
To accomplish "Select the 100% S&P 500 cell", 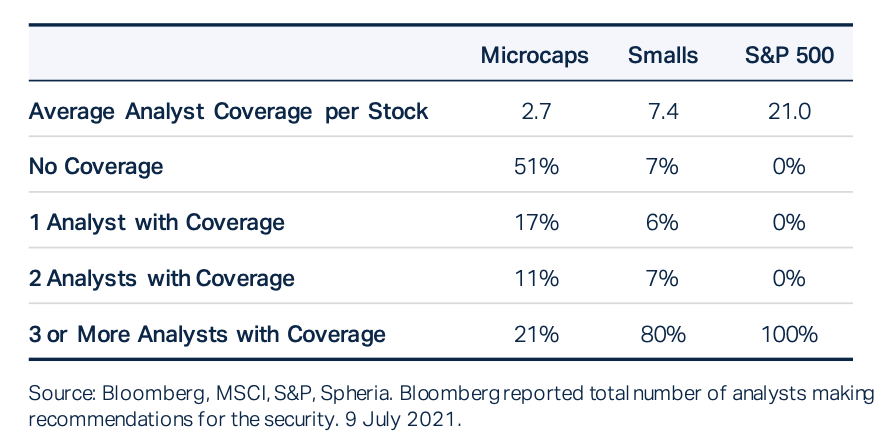I will point(789,333).
